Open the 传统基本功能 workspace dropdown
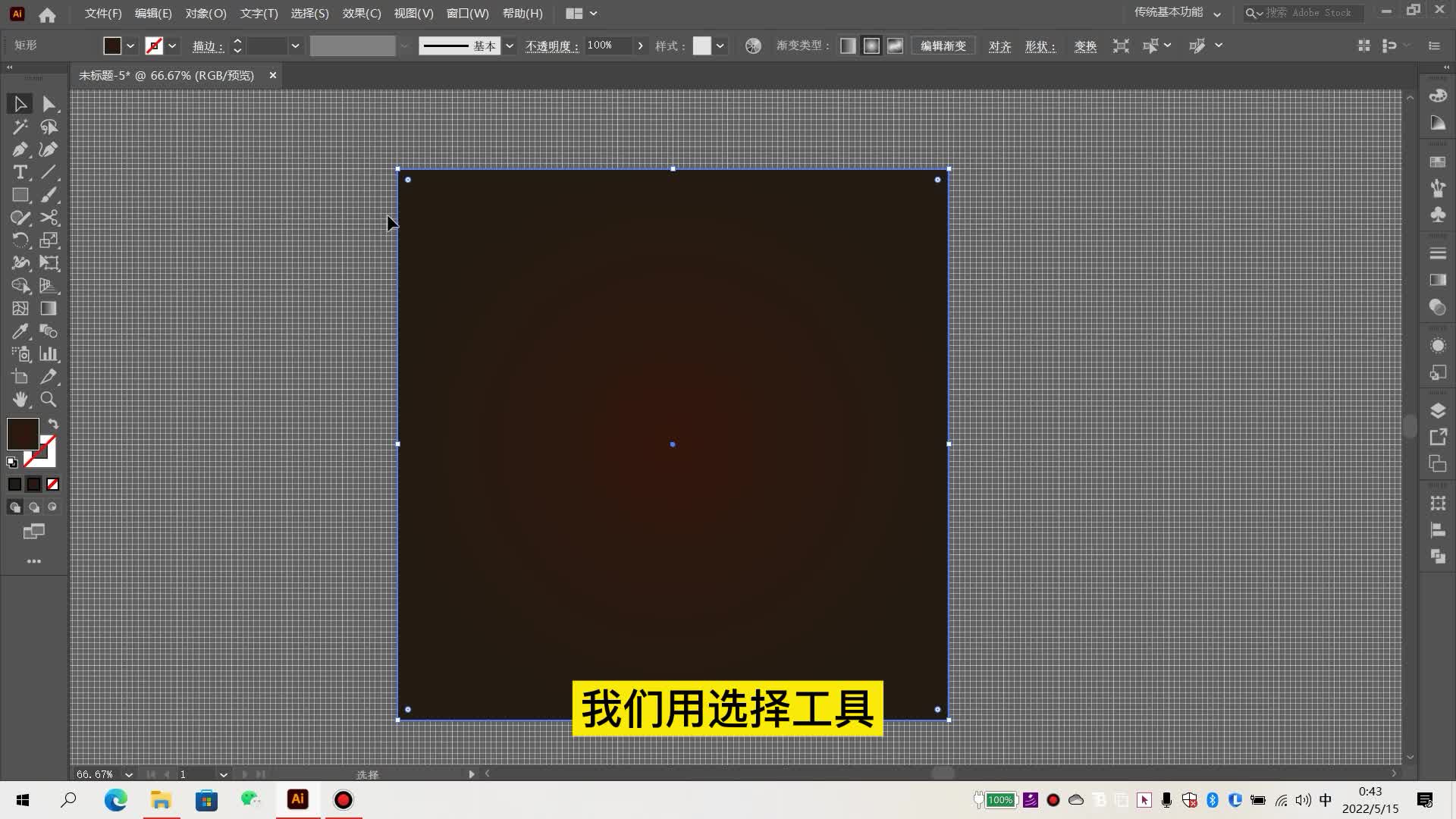This screenshot has width=1456, height=819. 1217,14
